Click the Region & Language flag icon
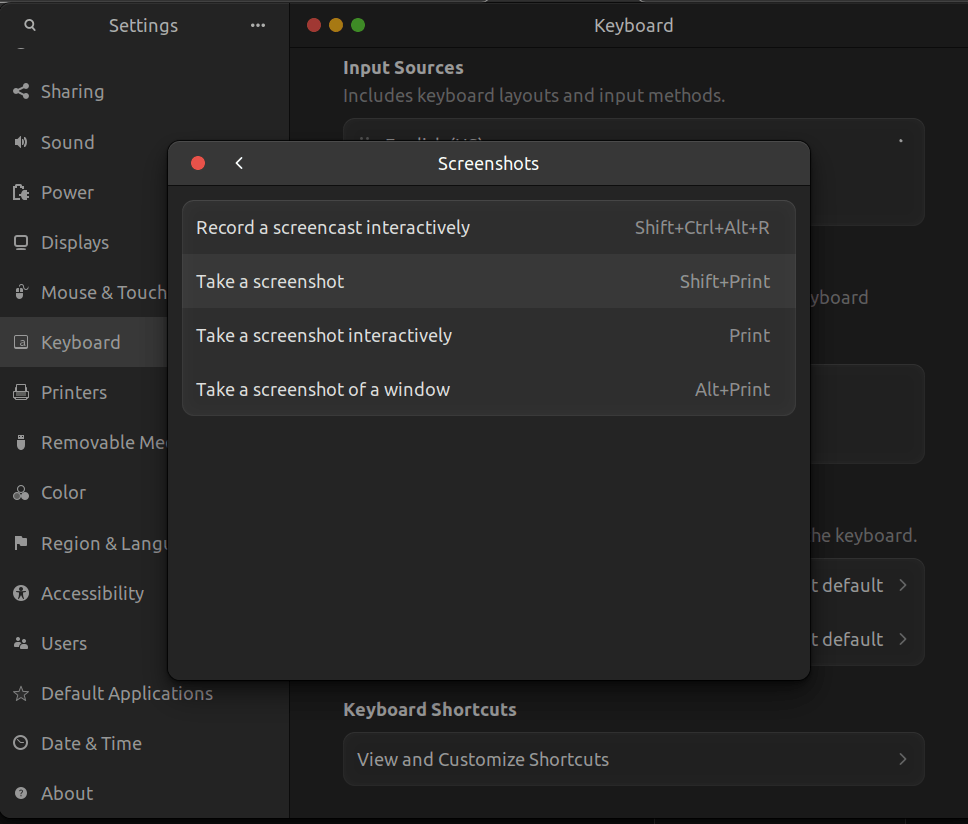968x824 pixels. tap(20, 543)
